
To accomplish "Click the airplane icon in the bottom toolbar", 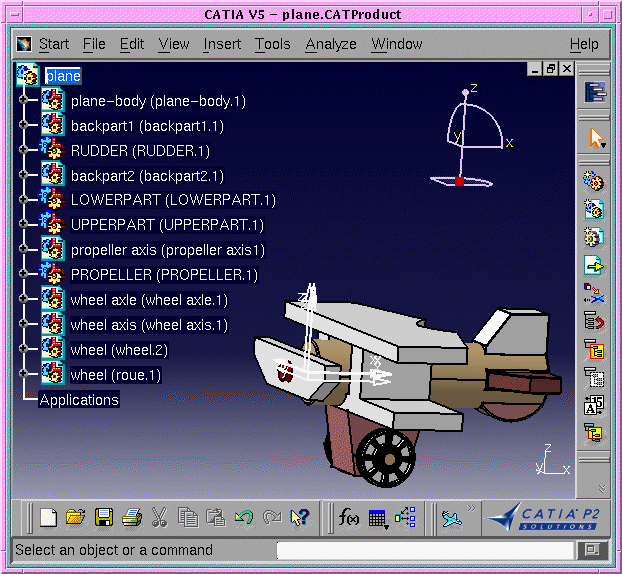I will (x=452, y=517).
